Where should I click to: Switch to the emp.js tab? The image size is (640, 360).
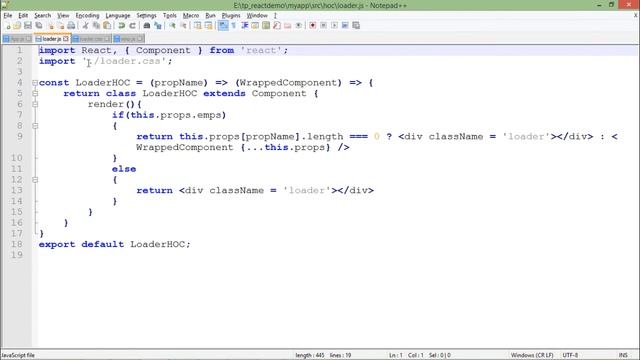pos(128,39)
